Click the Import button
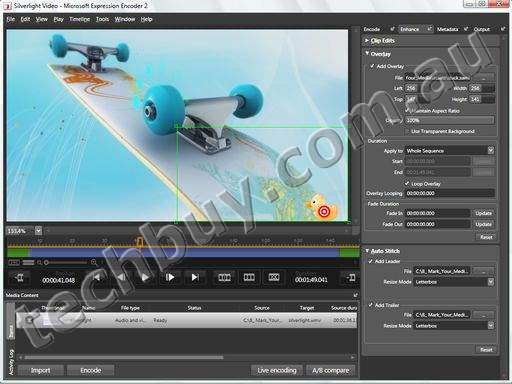Viewport: 512px width, 384px height. tap(40, 370)
